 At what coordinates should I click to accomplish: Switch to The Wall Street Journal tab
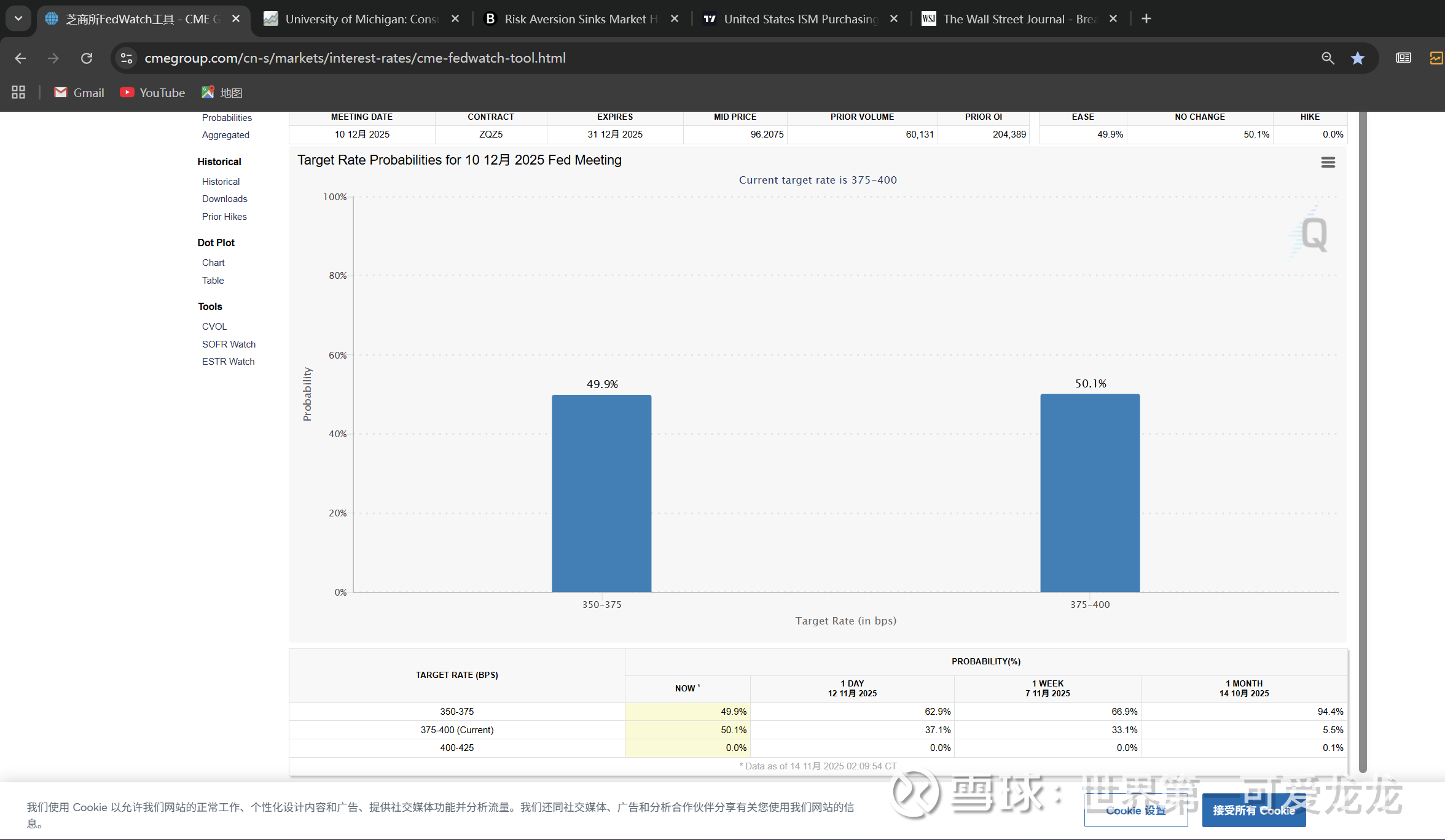click(1018, 19)
